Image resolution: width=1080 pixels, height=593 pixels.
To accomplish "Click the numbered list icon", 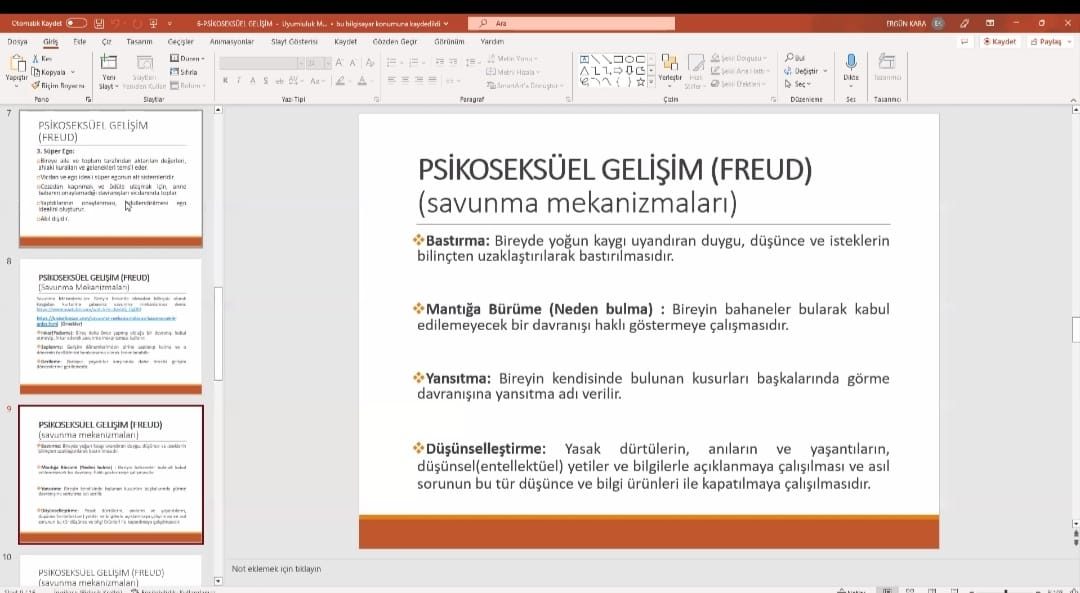I will click(413, 63).
